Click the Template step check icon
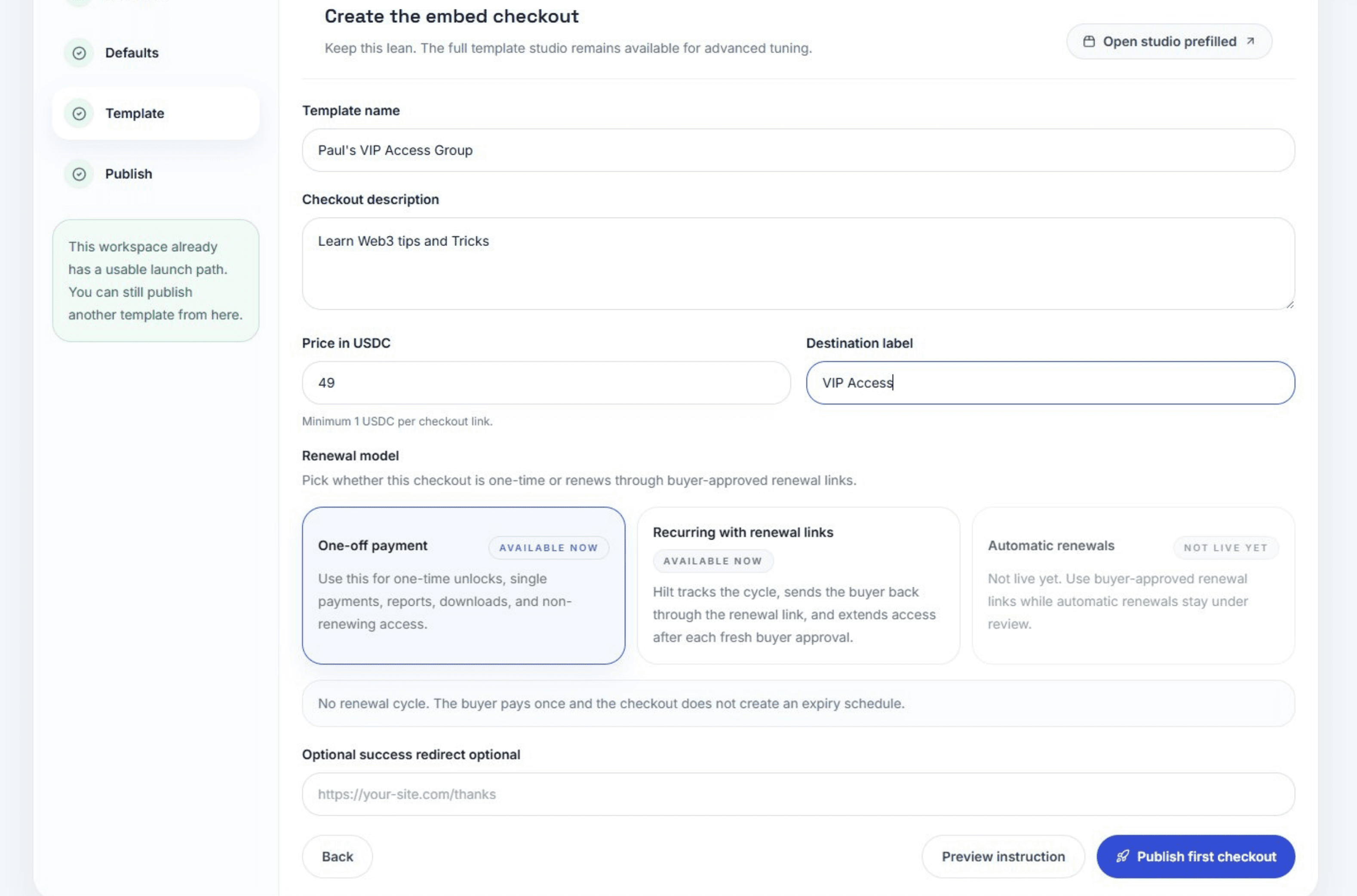This screenshot has height=896, width=1357. pos(79,114)
